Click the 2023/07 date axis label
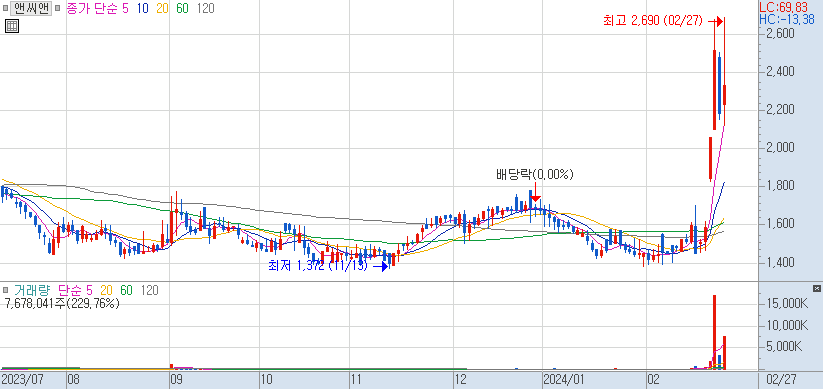This screenshot has width=823, height=389. (23, 379)
